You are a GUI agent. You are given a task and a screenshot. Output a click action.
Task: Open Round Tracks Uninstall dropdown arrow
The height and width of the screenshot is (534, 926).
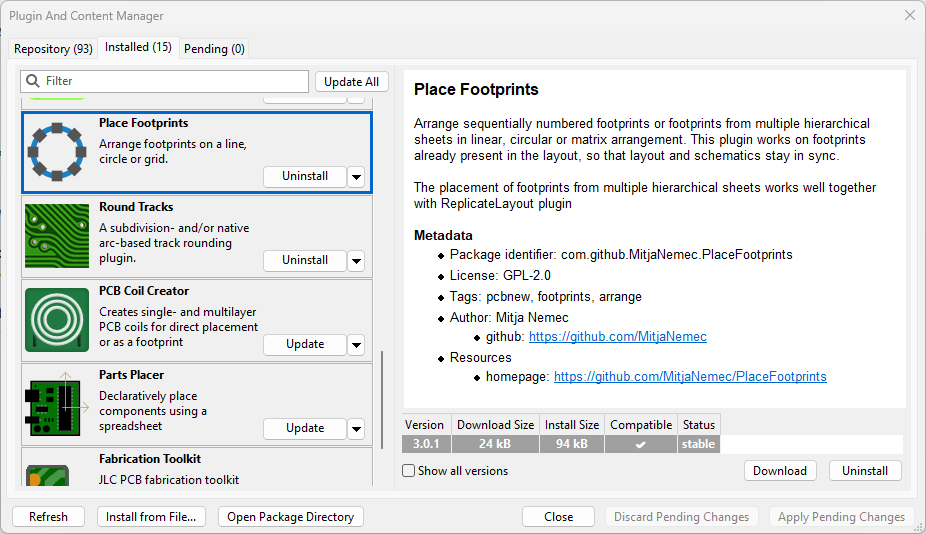[x=357, y=261]
